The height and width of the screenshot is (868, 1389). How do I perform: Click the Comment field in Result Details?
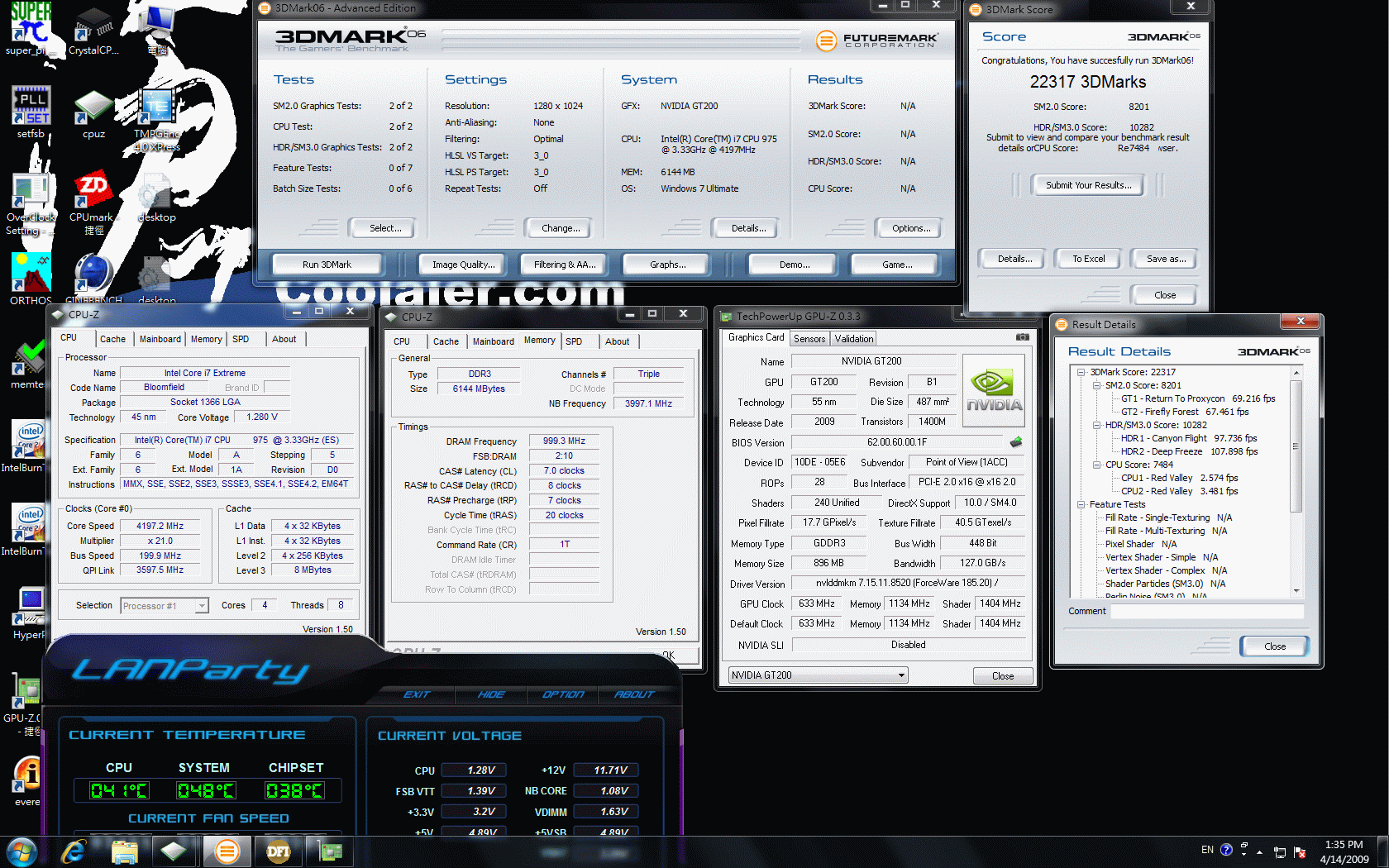(1207, 612)
